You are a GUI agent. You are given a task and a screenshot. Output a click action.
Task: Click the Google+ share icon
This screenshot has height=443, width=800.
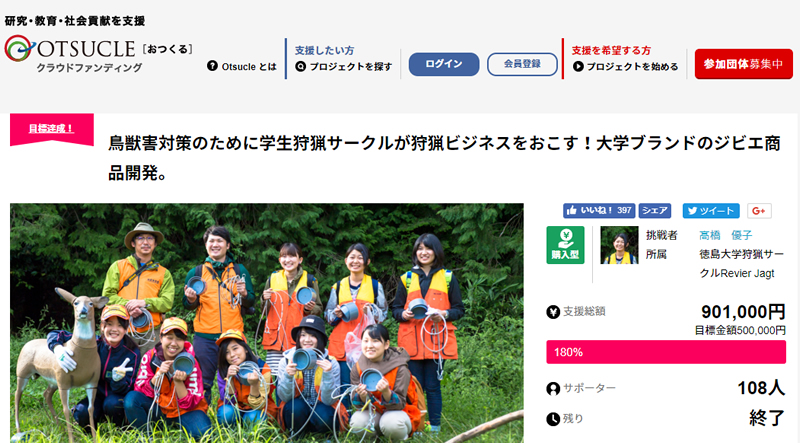point(759,211)
